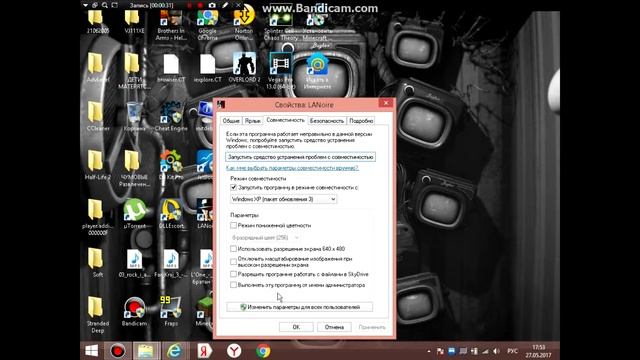Open Google Chrome from the taskbar
This screenshot has height=360, width=640.
(x=263, y=351)
